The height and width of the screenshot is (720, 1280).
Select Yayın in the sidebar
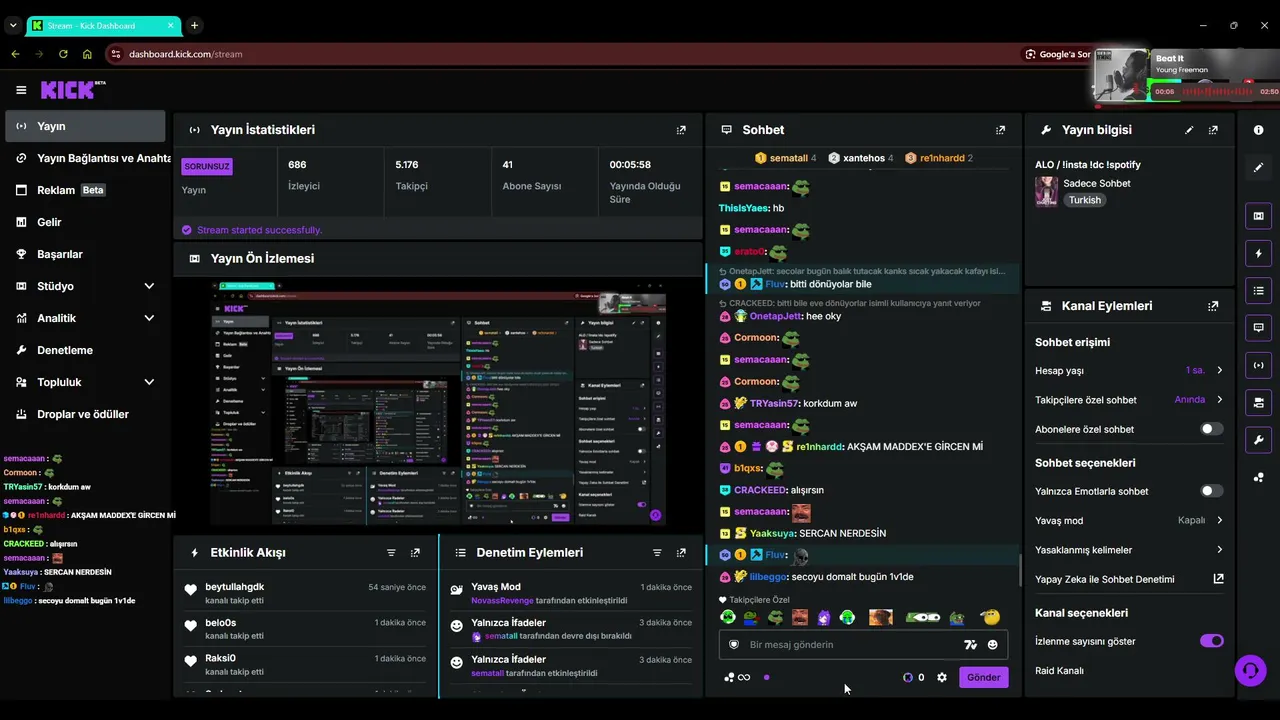click(x=85, y=126)
